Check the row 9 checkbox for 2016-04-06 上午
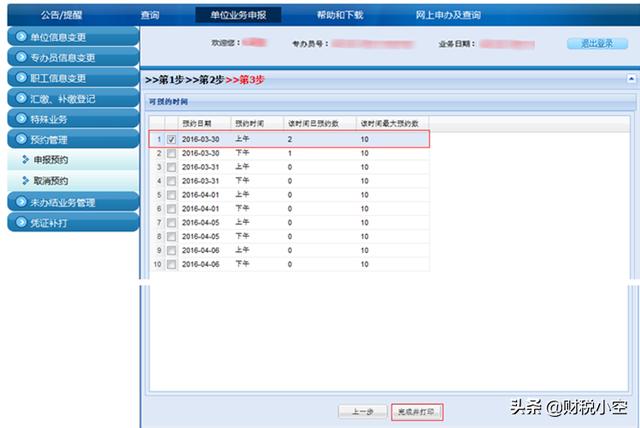This screenshot has width=640, height=428. click(171, 251)
